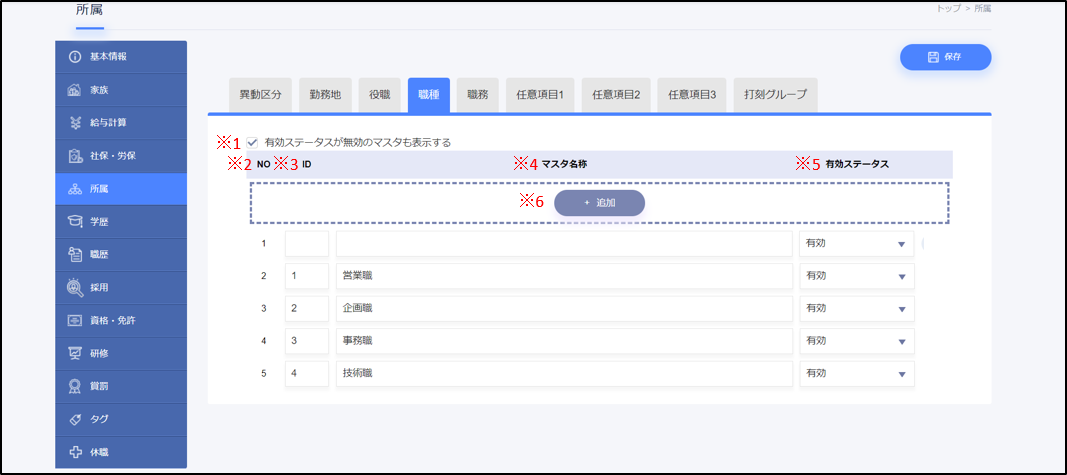The image size is (1067, 475).
Task: Click the floppy disk icon on 保存
Action: pos(933,58)
